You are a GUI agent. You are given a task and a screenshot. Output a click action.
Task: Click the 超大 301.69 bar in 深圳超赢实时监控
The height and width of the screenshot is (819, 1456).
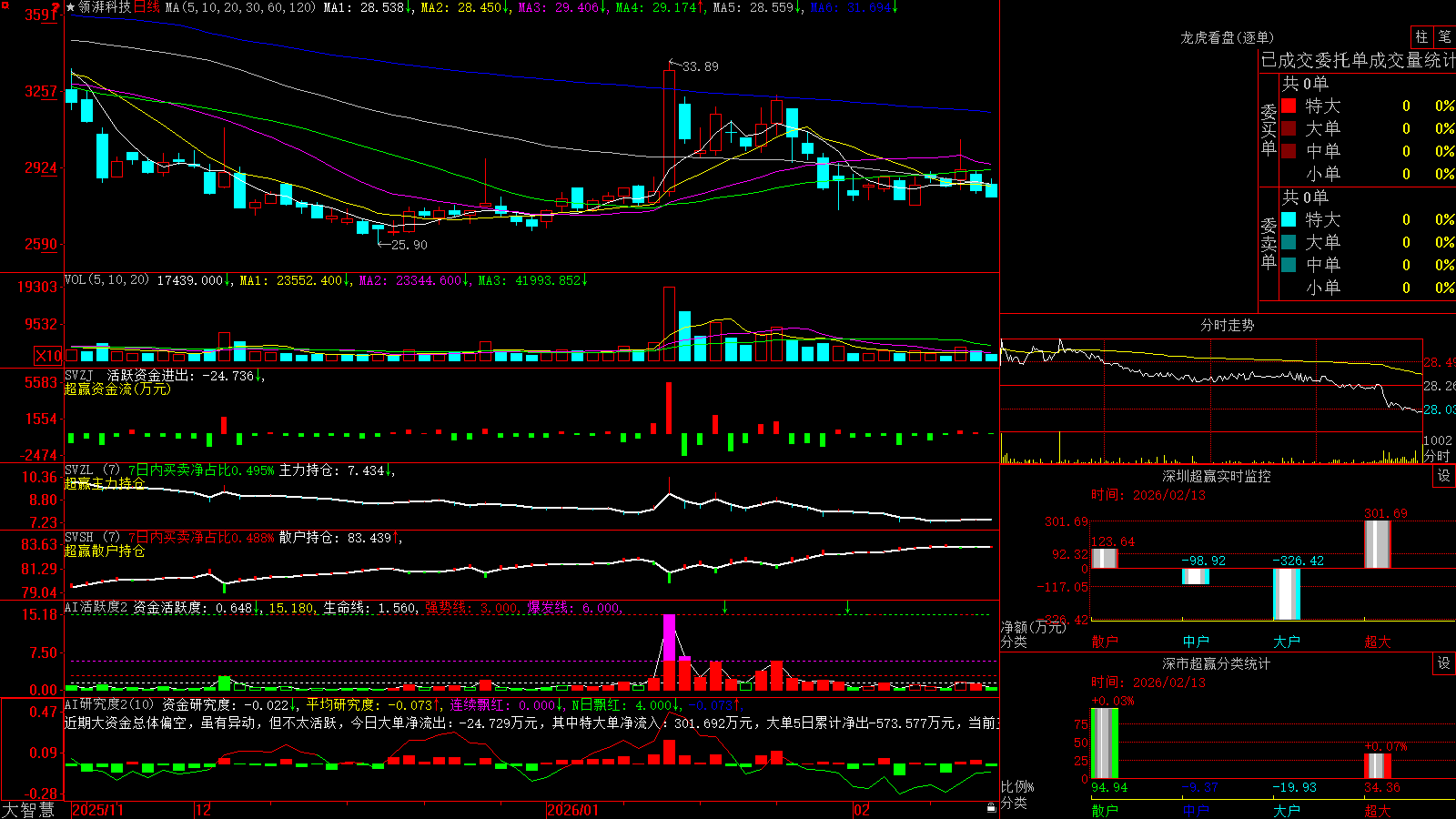point(1378,544)
